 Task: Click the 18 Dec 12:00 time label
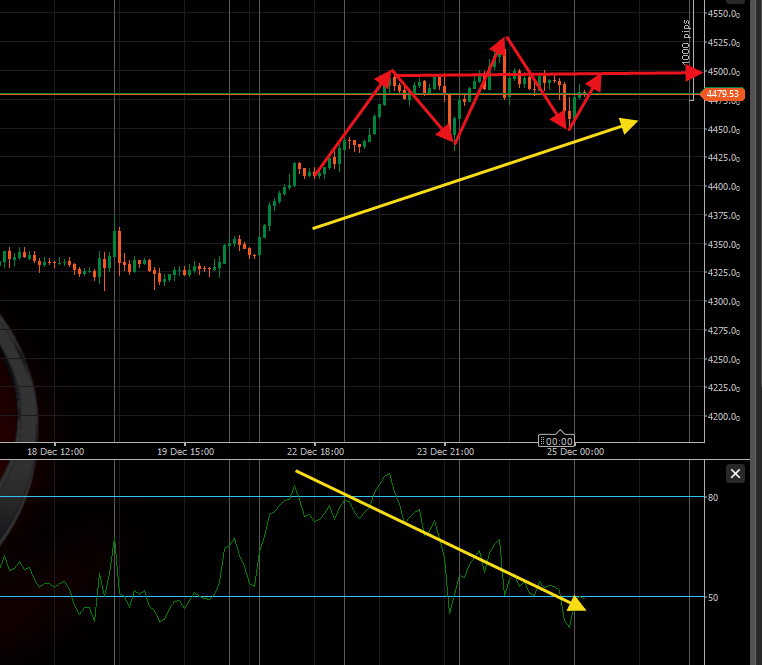(x=55, y=452)
